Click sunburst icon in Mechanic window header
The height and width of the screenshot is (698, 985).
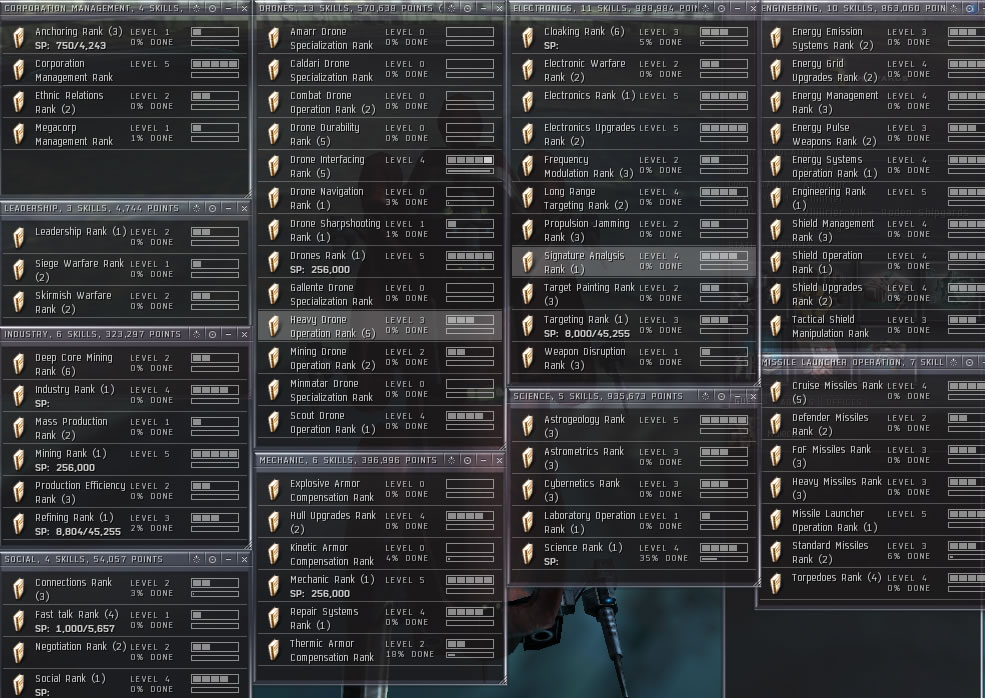tap(451, 461)
